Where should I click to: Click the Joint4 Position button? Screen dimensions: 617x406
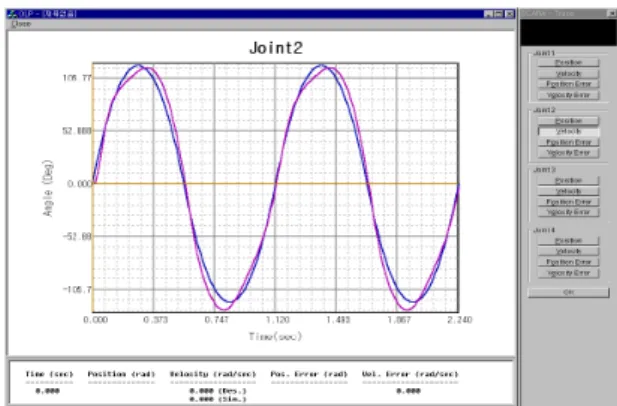(x=568, y=241)
